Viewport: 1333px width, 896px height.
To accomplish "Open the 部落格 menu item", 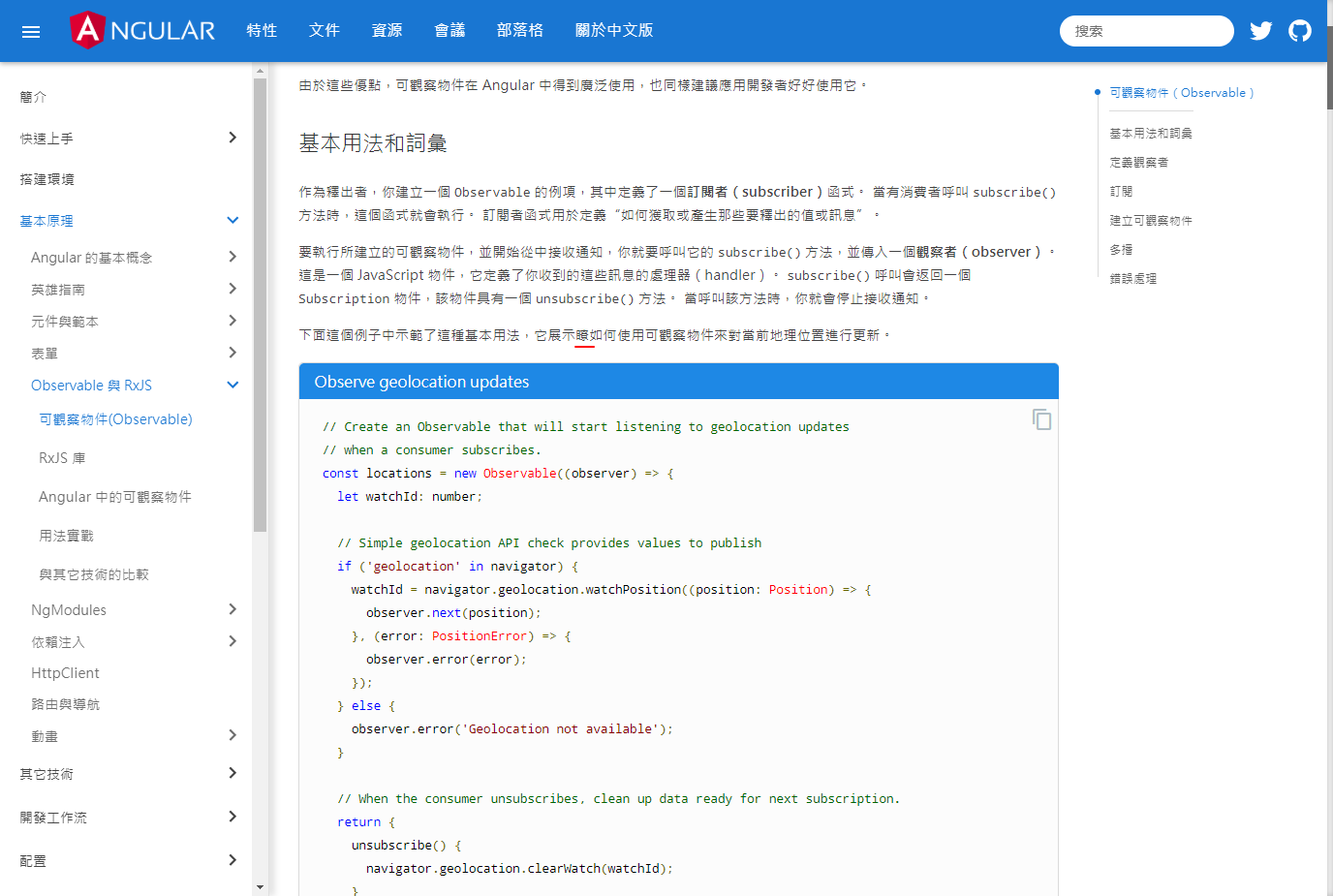I will [520, 30].
